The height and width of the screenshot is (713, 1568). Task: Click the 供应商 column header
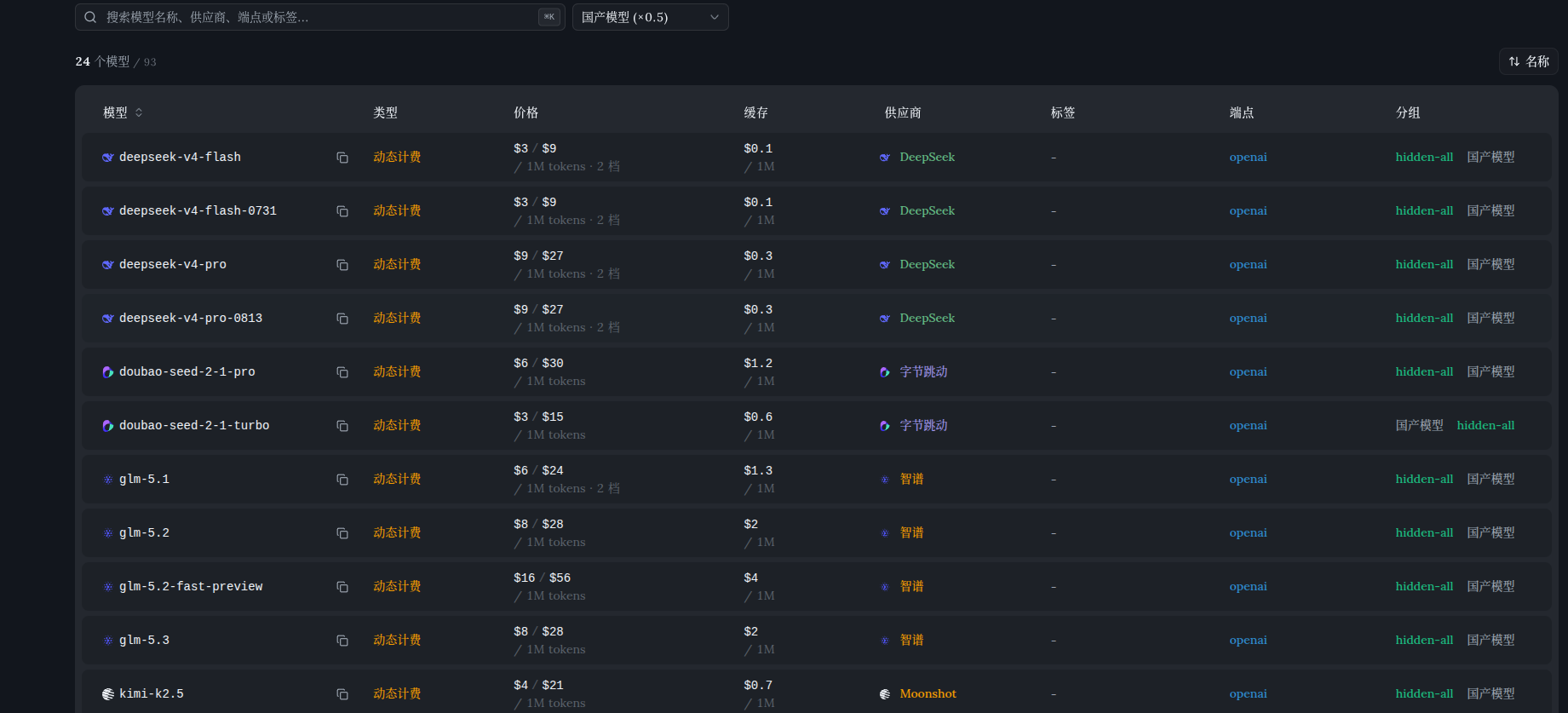coord(903,112)
